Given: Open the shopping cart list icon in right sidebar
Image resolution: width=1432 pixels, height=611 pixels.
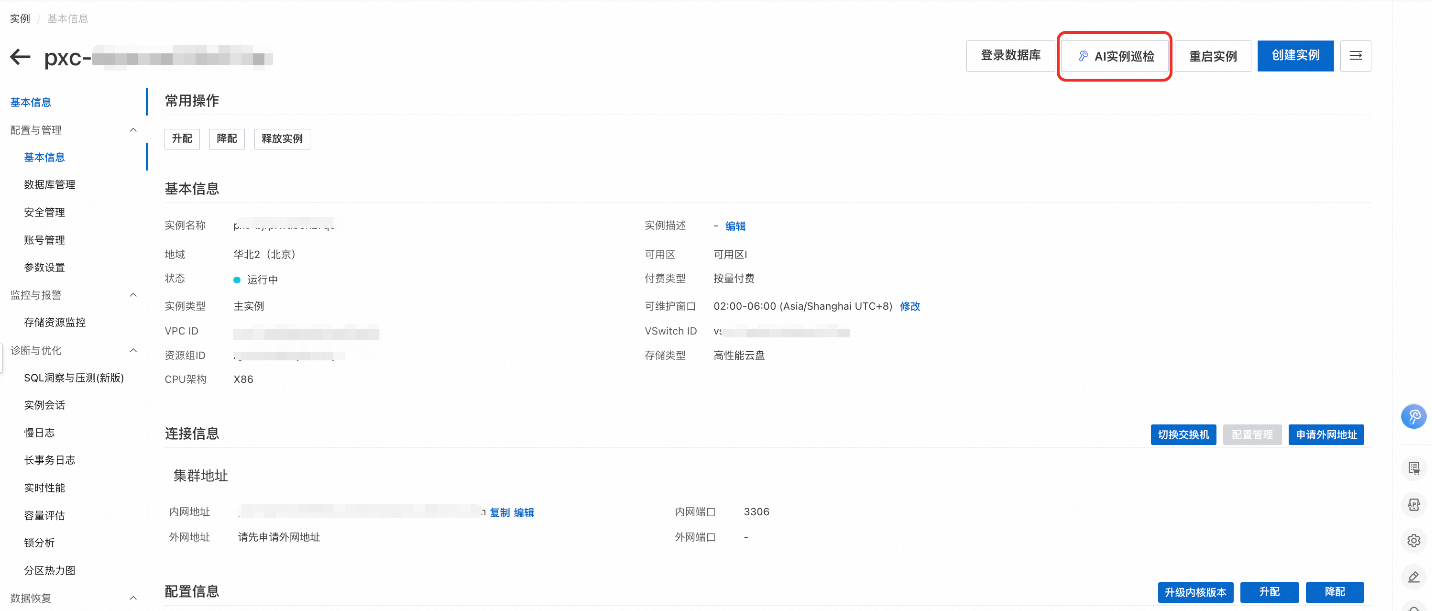Looking at the screenshot, I should (1414, 467).
